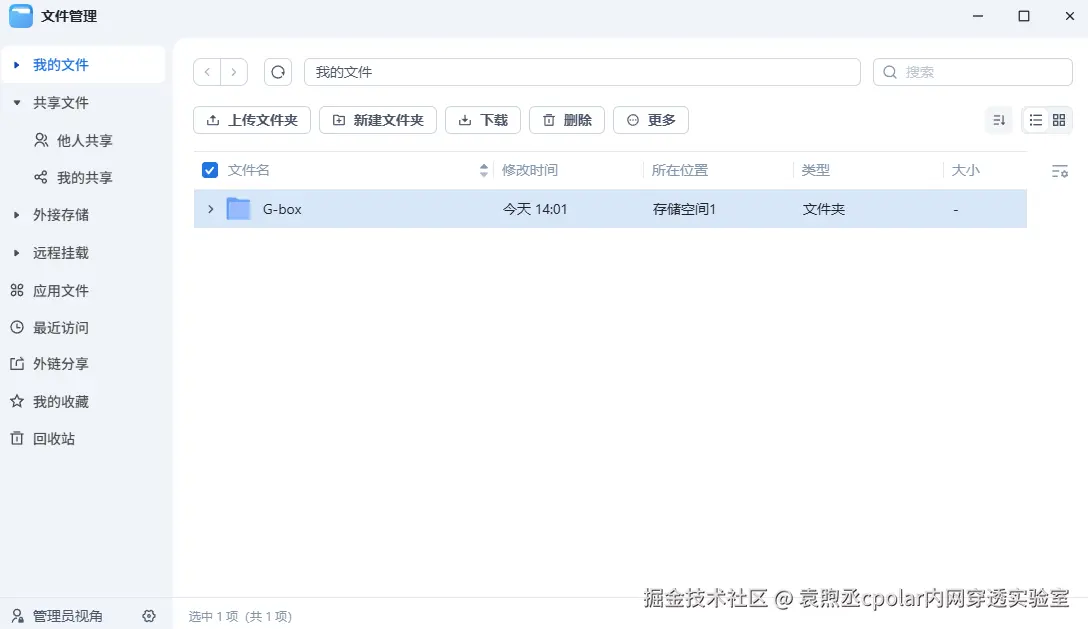Click 新建文件夹 button

click(377, 120)
